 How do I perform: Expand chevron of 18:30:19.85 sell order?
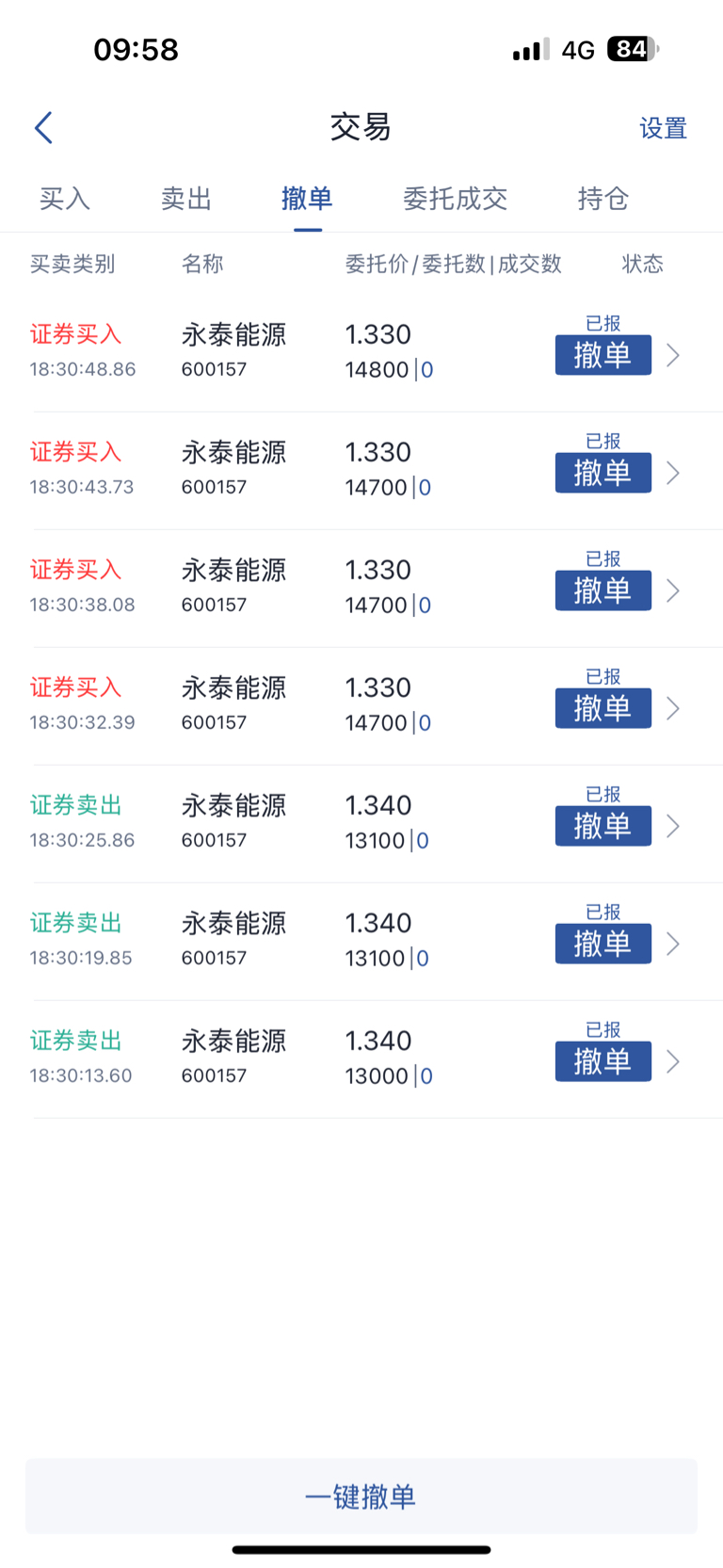673,944
